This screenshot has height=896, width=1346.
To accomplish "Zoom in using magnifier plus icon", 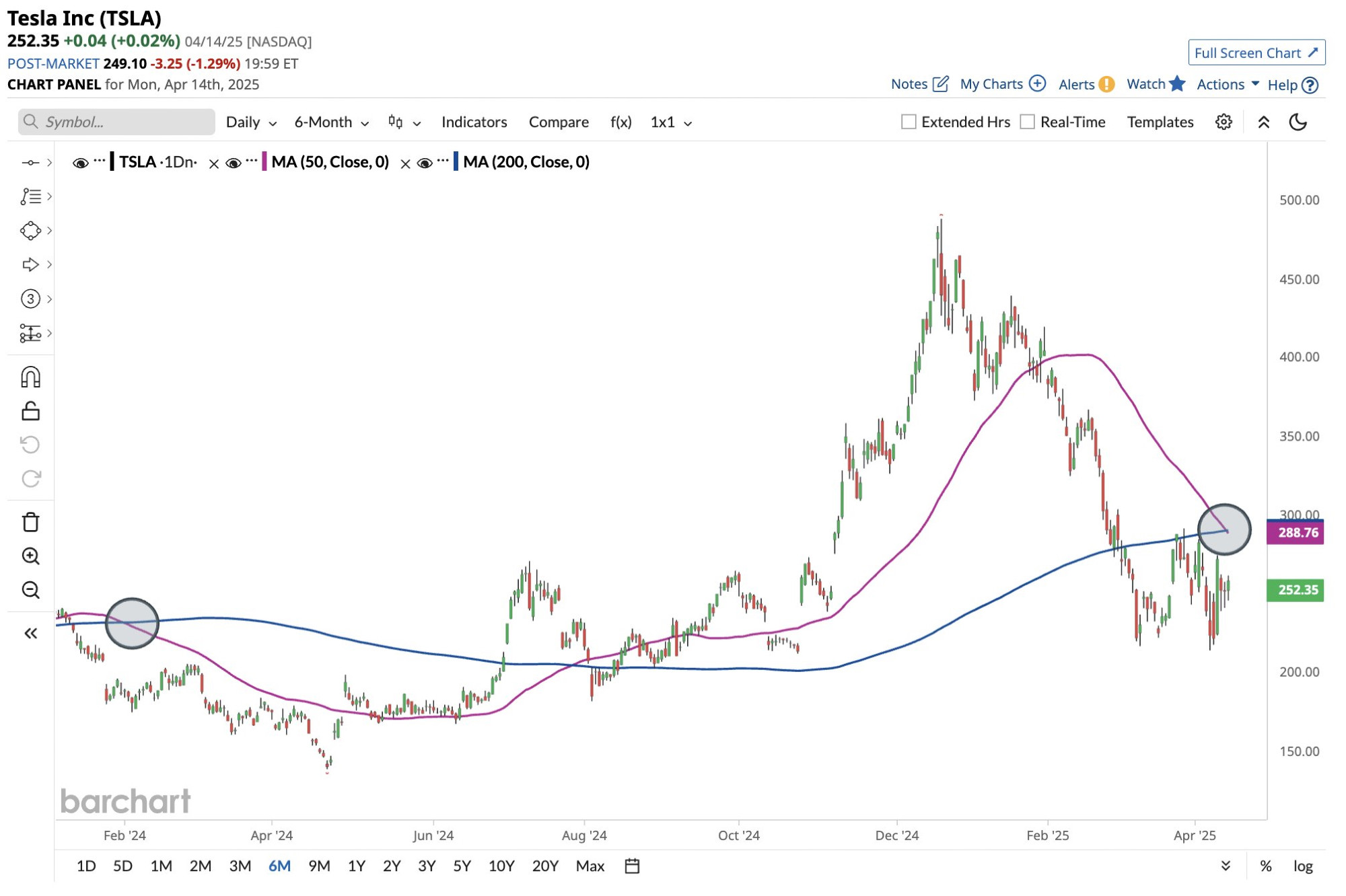I will pyautogui.click(x=31, y=556).
